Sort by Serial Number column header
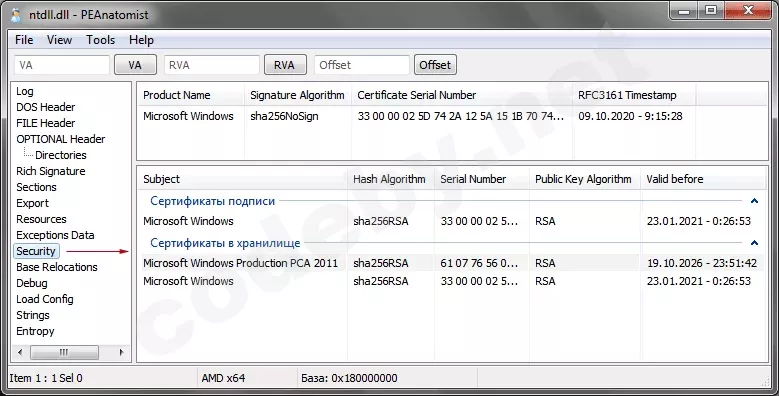The image size is (779, 396). pos(482,179)
